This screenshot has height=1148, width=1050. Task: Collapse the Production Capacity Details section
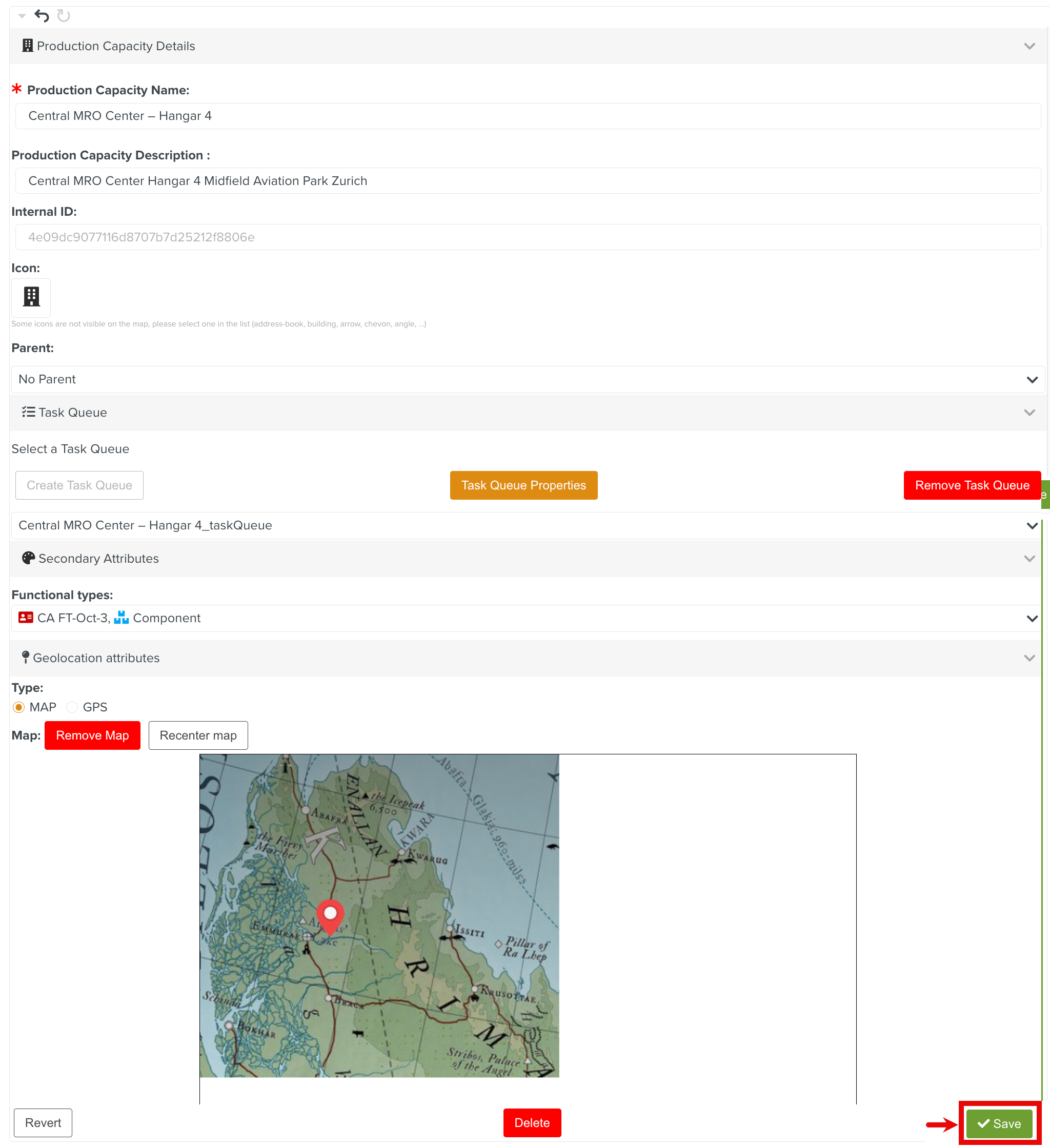pyautogui.click(x=1029, y=46)
